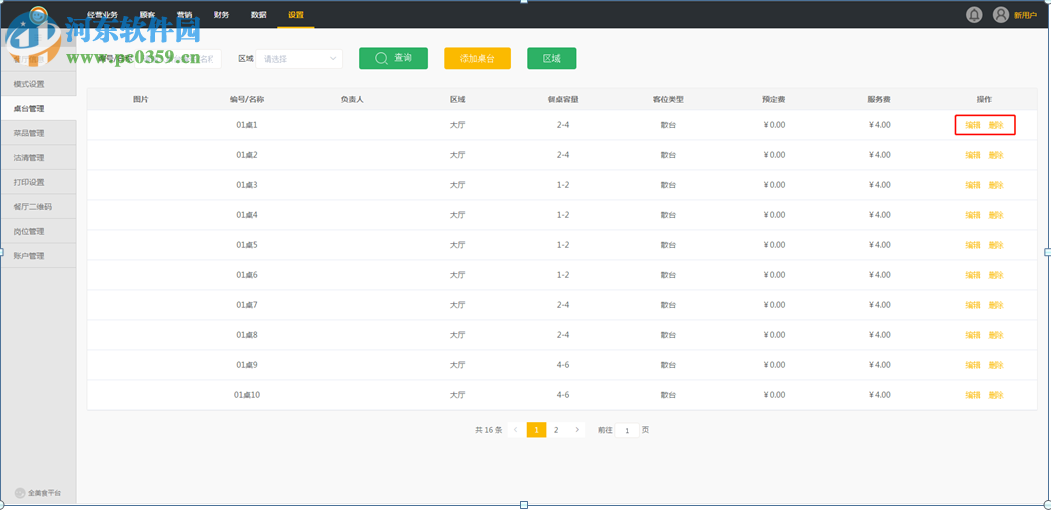Click 删除 for table 01桌3
The width and height of the screenshot is (1051, 510).
pyautogui.click(x=996, y=185)
